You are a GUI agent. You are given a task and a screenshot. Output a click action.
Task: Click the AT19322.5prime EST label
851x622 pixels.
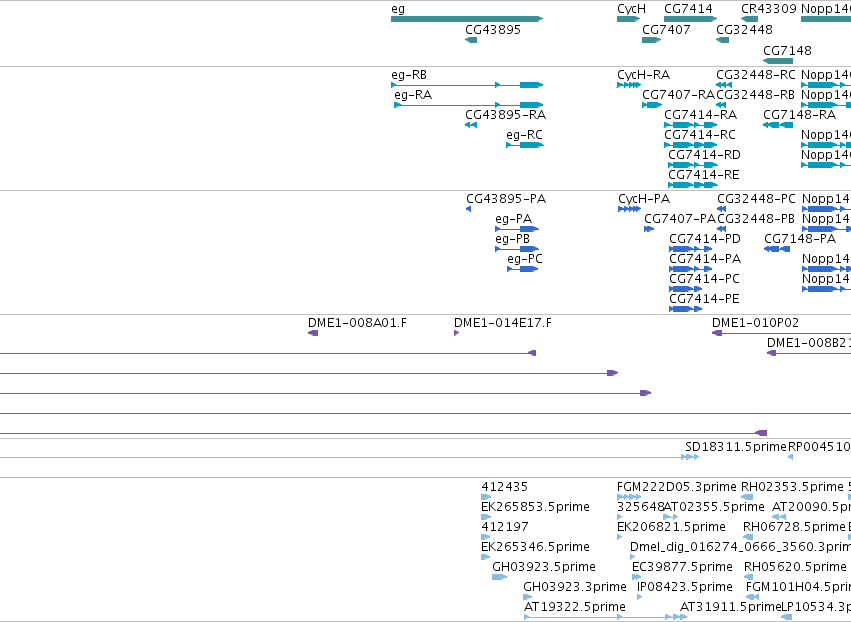pyautogui.click(x=574, y=607)
